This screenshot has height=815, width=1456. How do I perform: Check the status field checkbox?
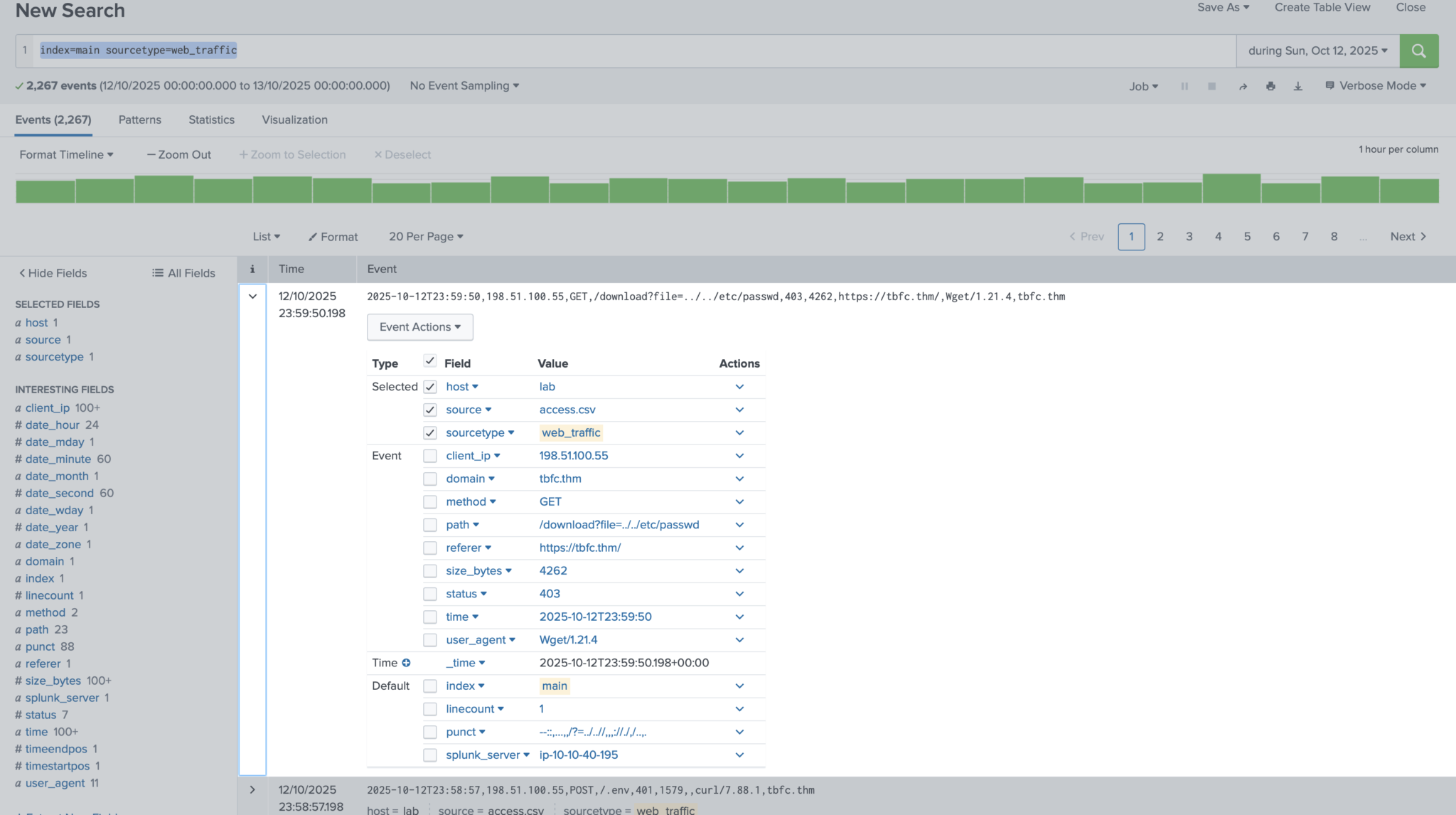pos(430,594)
